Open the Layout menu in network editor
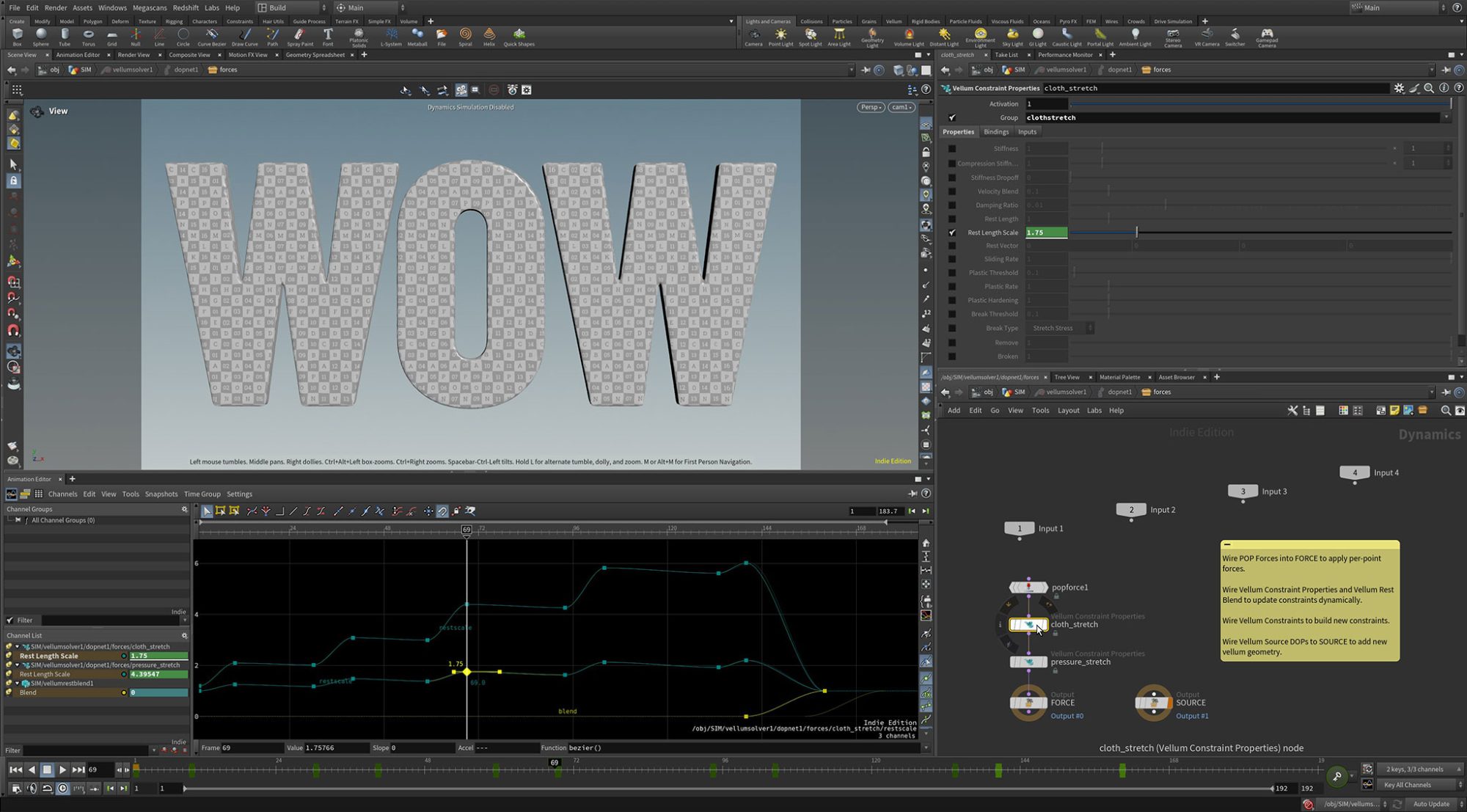1467x812 pixels. (1068, 411)
